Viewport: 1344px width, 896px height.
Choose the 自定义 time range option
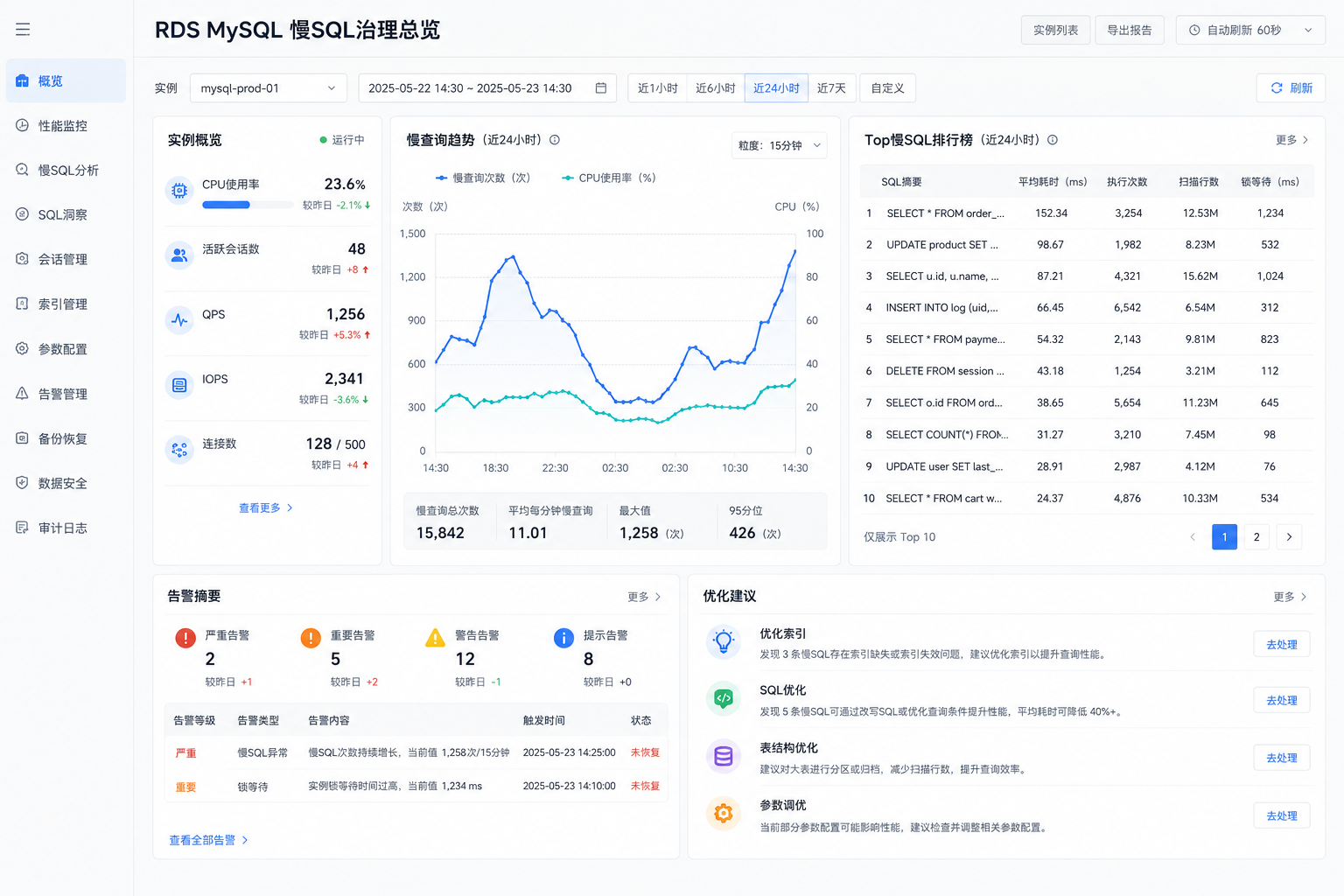tap(887, 88)
